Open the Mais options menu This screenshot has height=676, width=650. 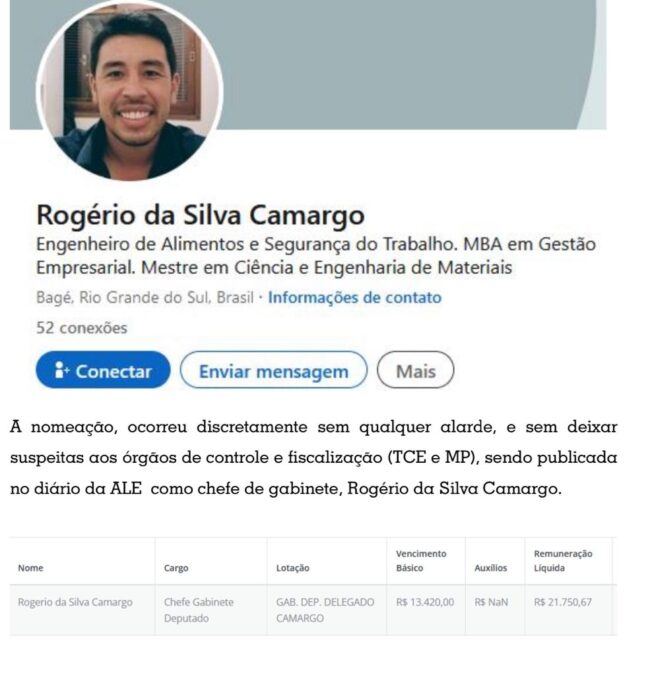[x=416, y=370]
